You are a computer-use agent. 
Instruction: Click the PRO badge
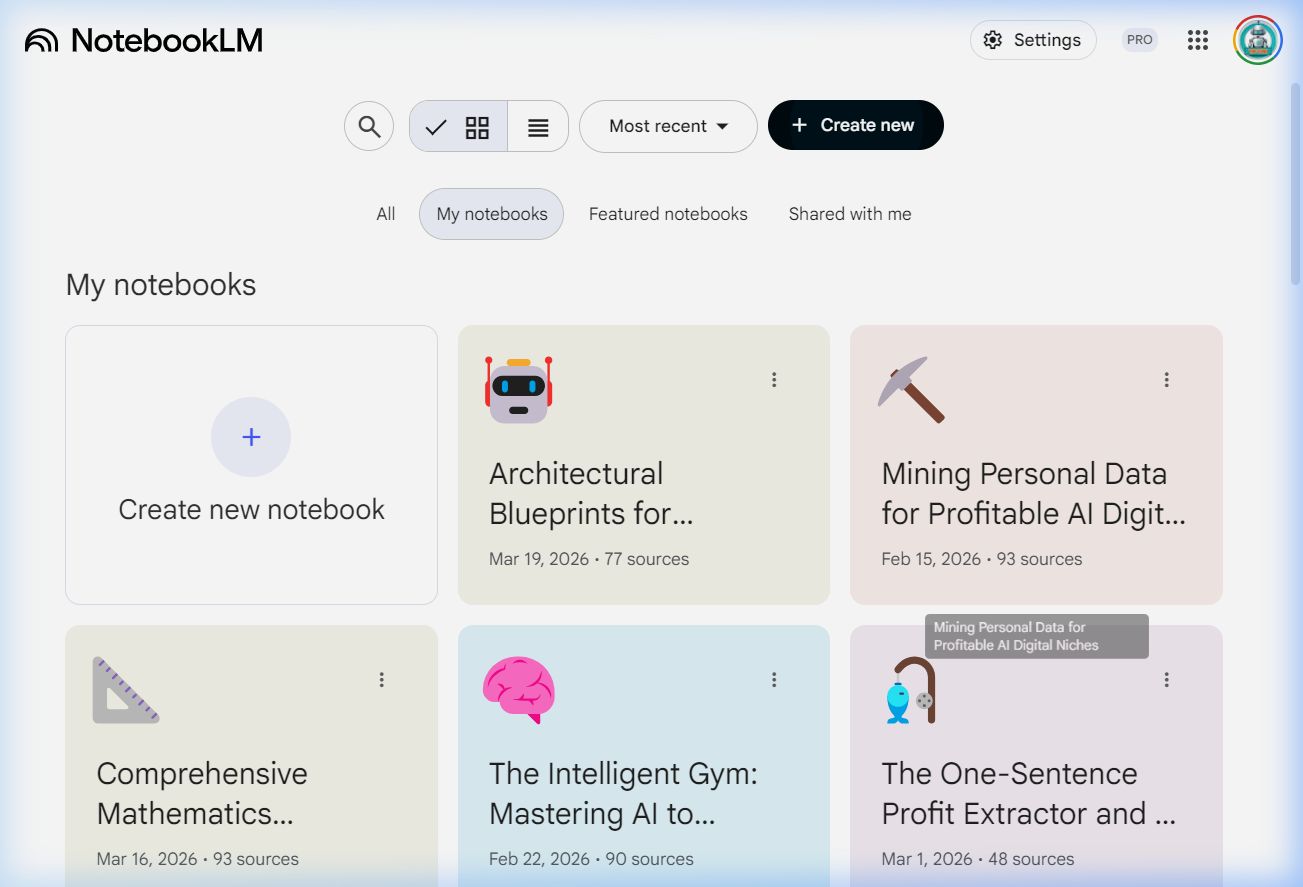coord(1139,40)
